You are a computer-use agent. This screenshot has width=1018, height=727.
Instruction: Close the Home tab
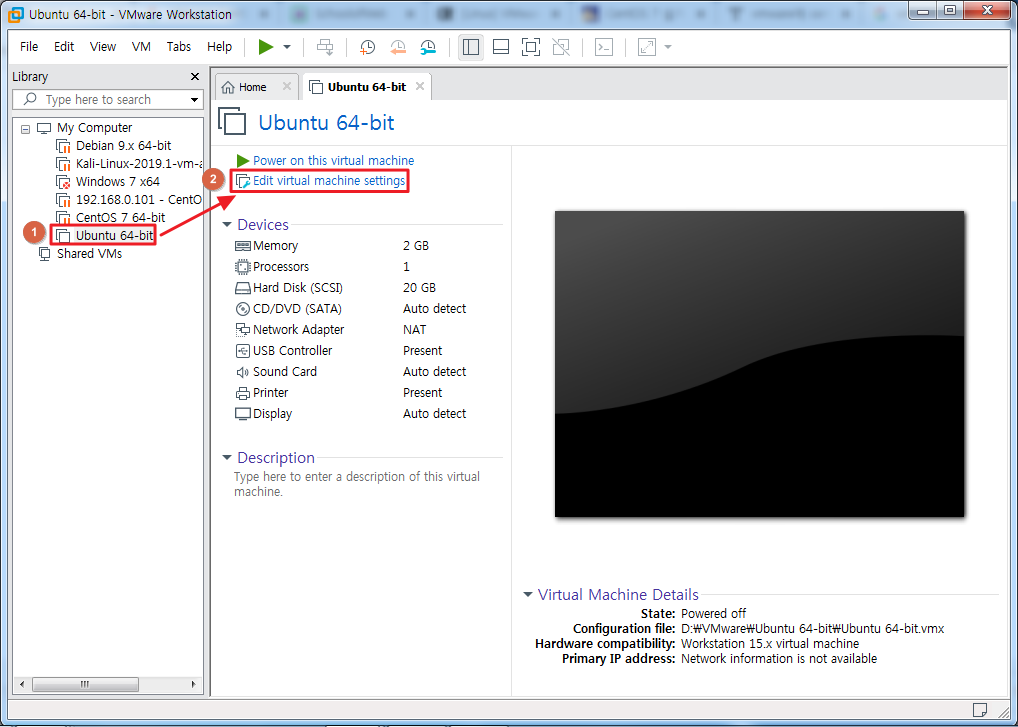pyautogui.click(x=287, y=86)
